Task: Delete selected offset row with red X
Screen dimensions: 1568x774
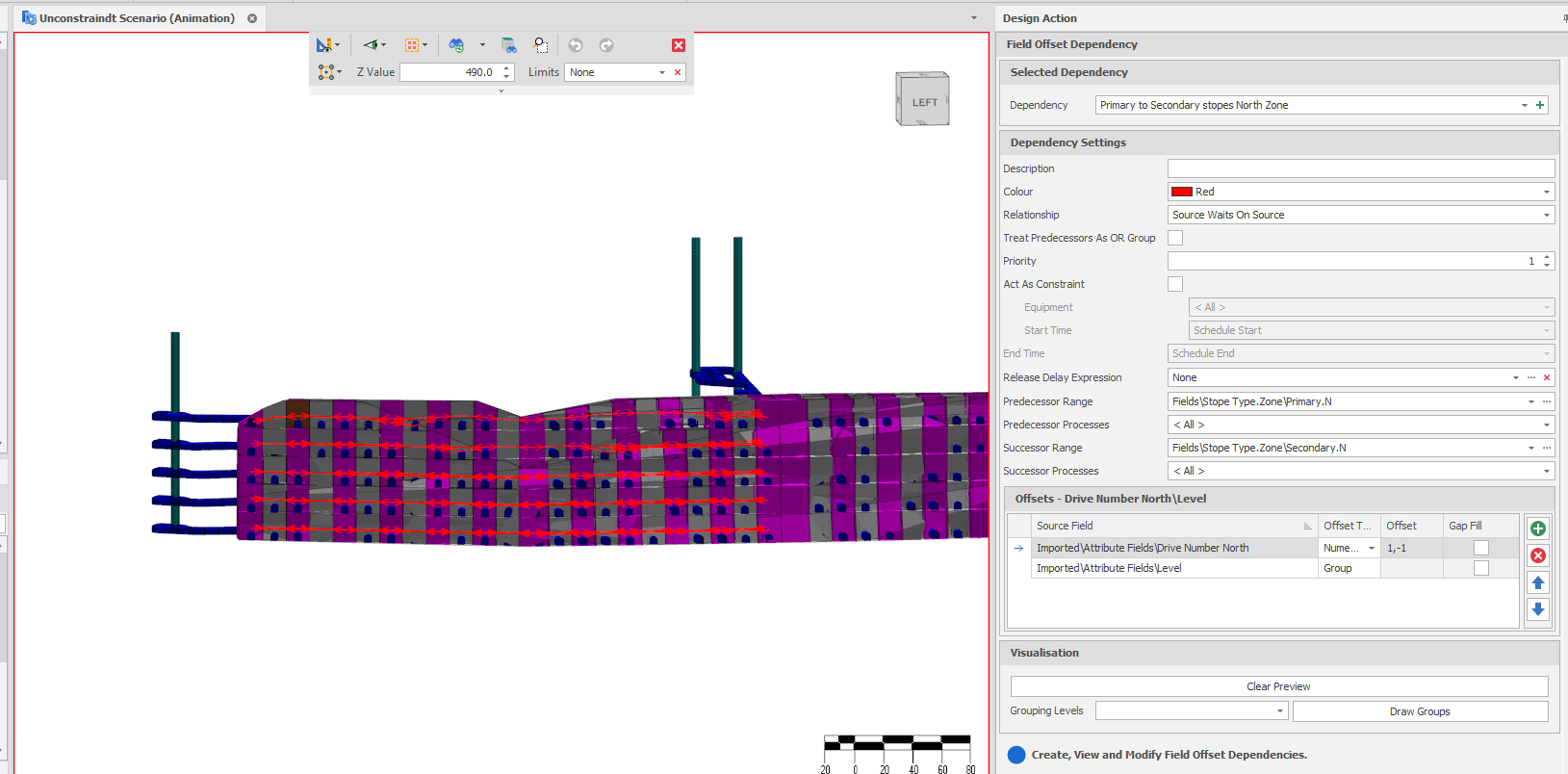Action: tap(1538, 555)
